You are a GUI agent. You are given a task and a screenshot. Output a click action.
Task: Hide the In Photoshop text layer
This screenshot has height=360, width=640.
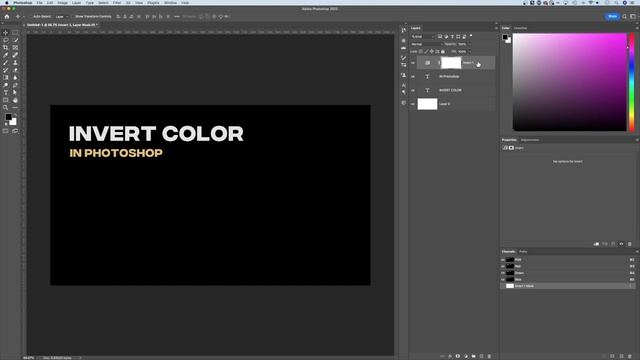pyautogui.click(x=413, y=77)
